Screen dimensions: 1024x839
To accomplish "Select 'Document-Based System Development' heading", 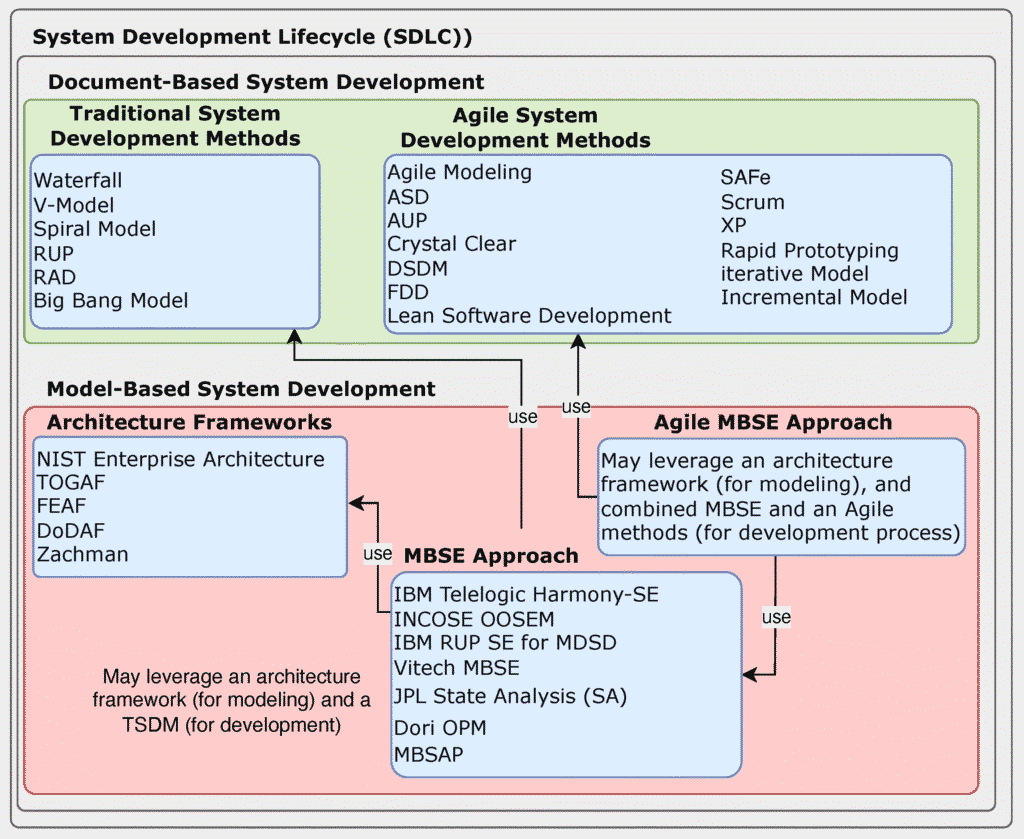I will 266,82.
